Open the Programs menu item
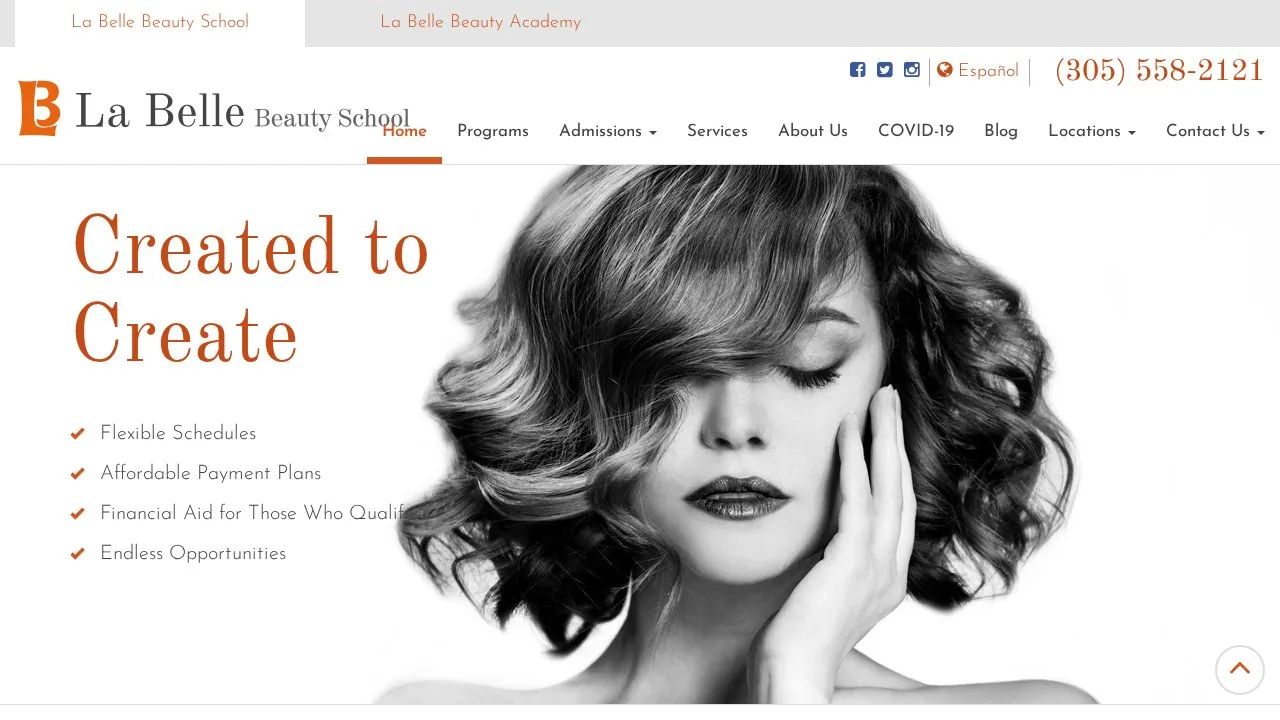This screenshot has width=1280, height=720. click(x=493, y=131)
